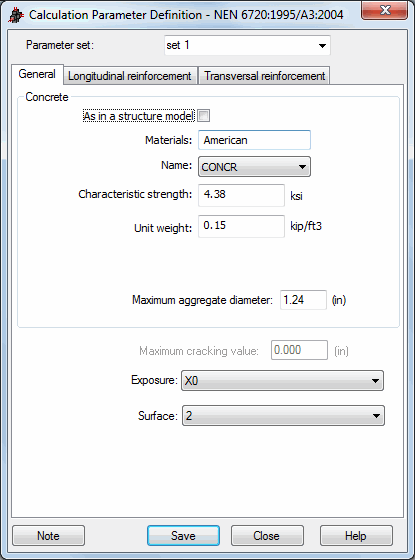Click the Maximum cracking value field
The image size is (415, 560).
point(299,350)
